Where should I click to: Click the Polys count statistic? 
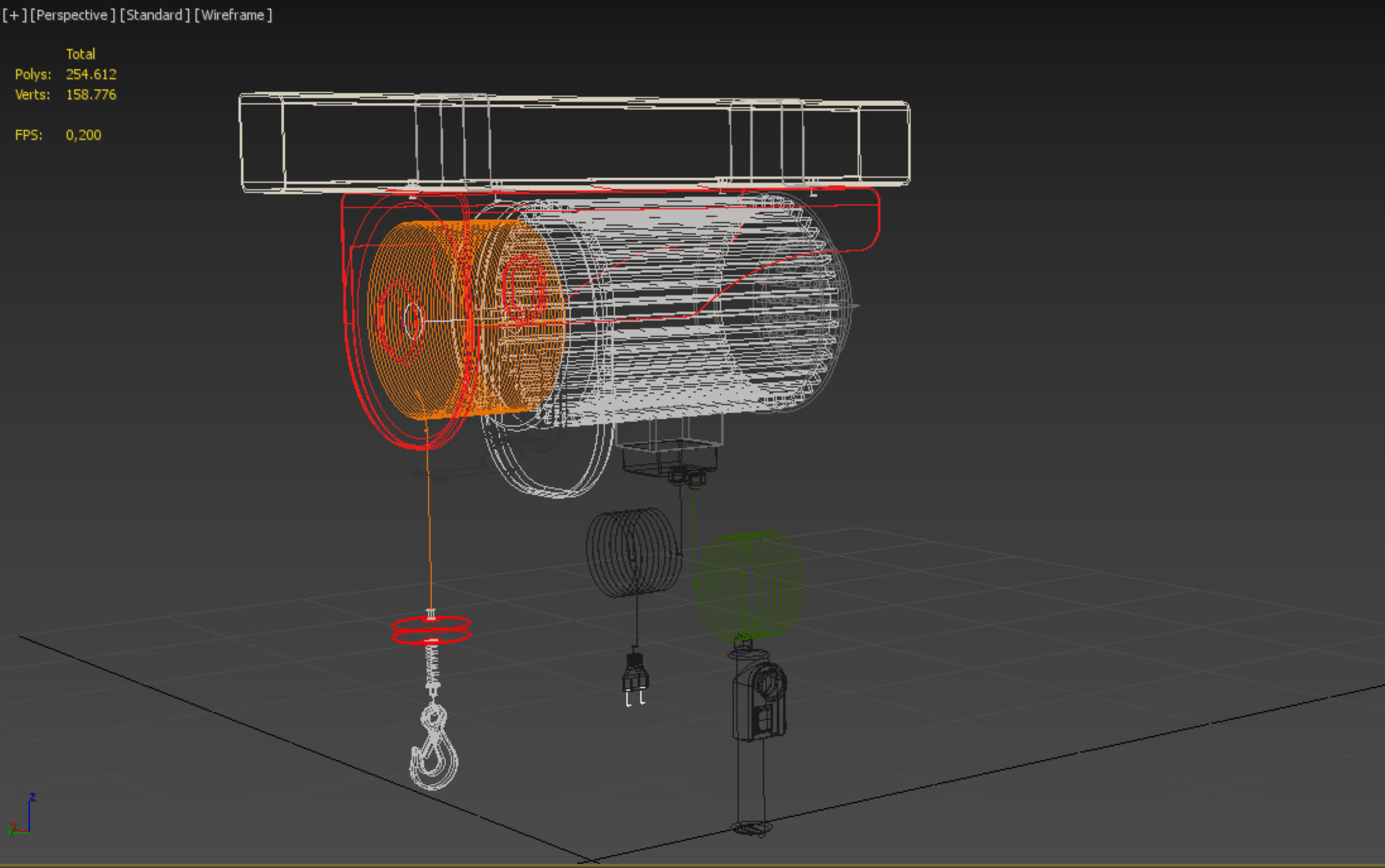tap(91, 74)
